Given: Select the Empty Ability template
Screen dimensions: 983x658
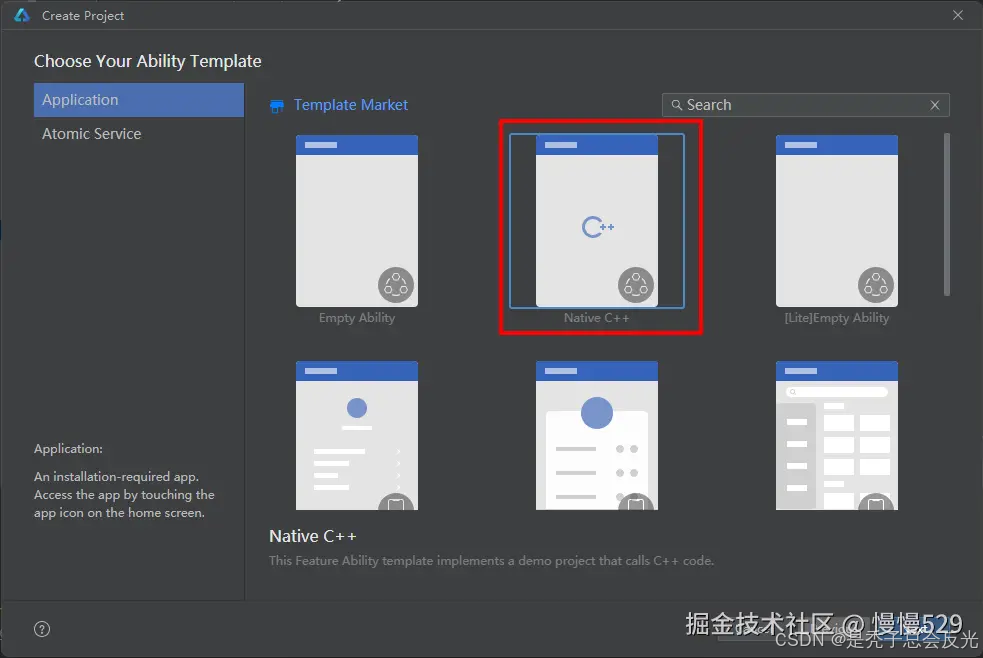Looking at the screenshot, I should click(357, 220).
